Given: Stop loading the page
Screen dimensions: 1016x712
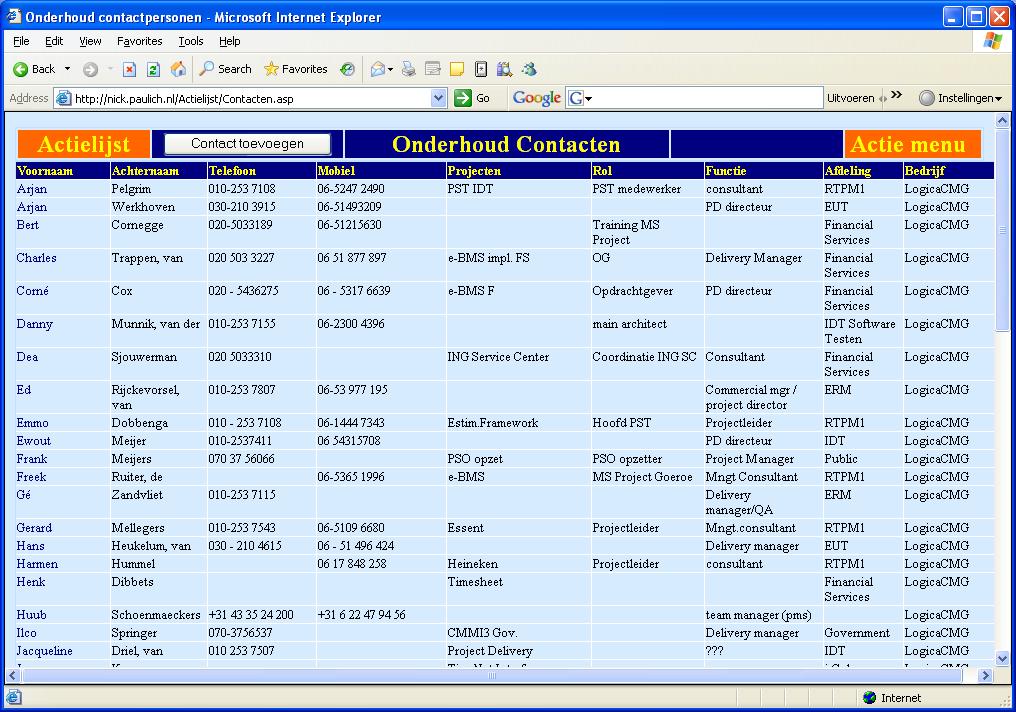Looking at the screenshot, I should (x=130, y=69).
